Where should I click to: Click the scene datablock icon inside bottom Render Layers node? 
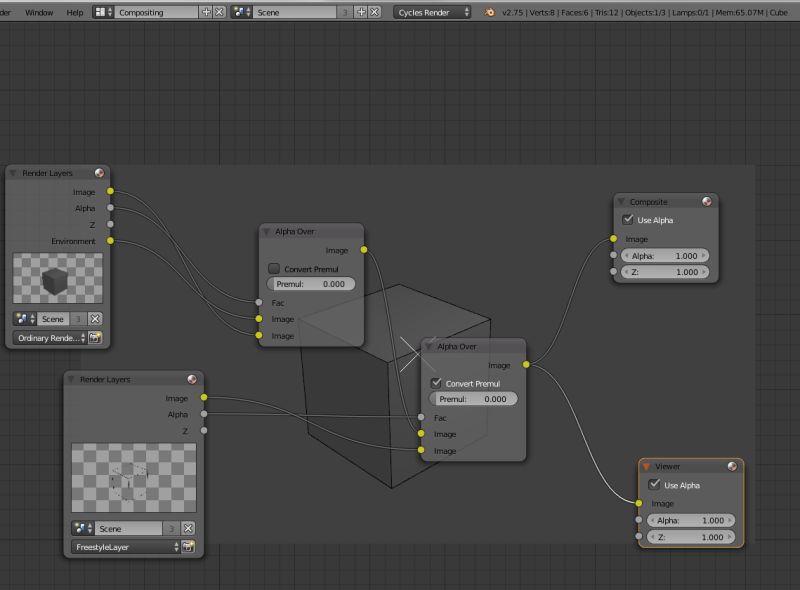pyautogui.click(x=81, y=527)
